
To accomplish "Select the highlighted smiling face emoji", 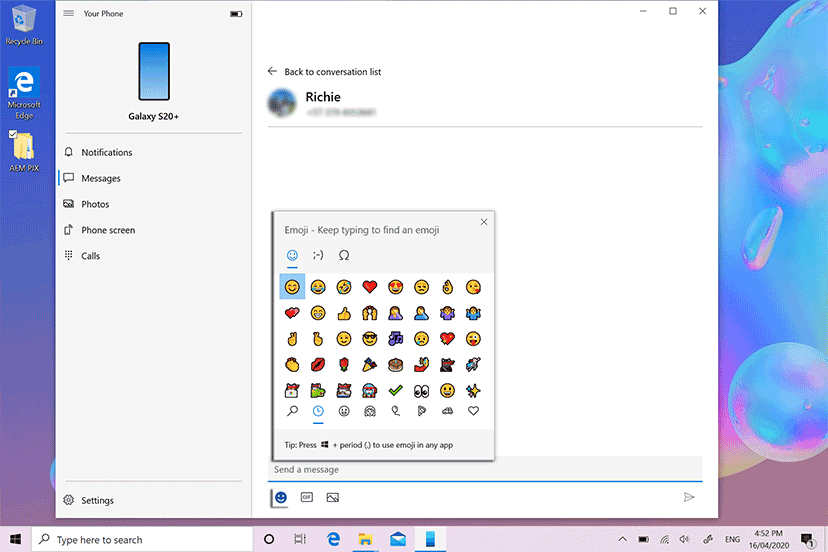I will point(292,287).
